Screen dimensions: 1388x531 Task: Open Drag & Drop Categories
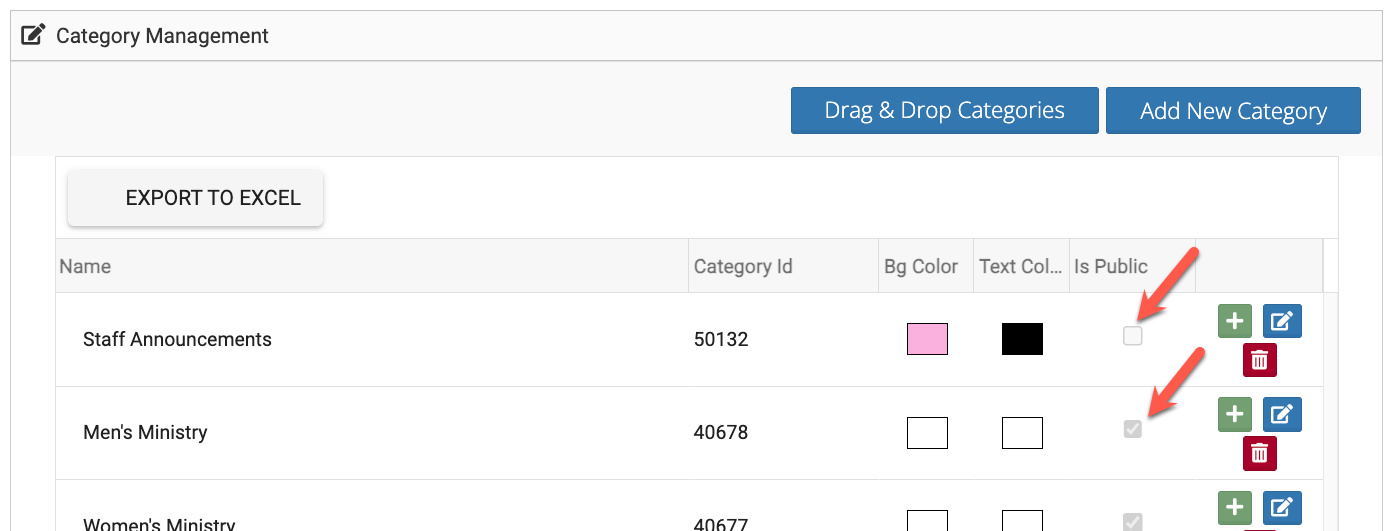[x=944, y=111]
